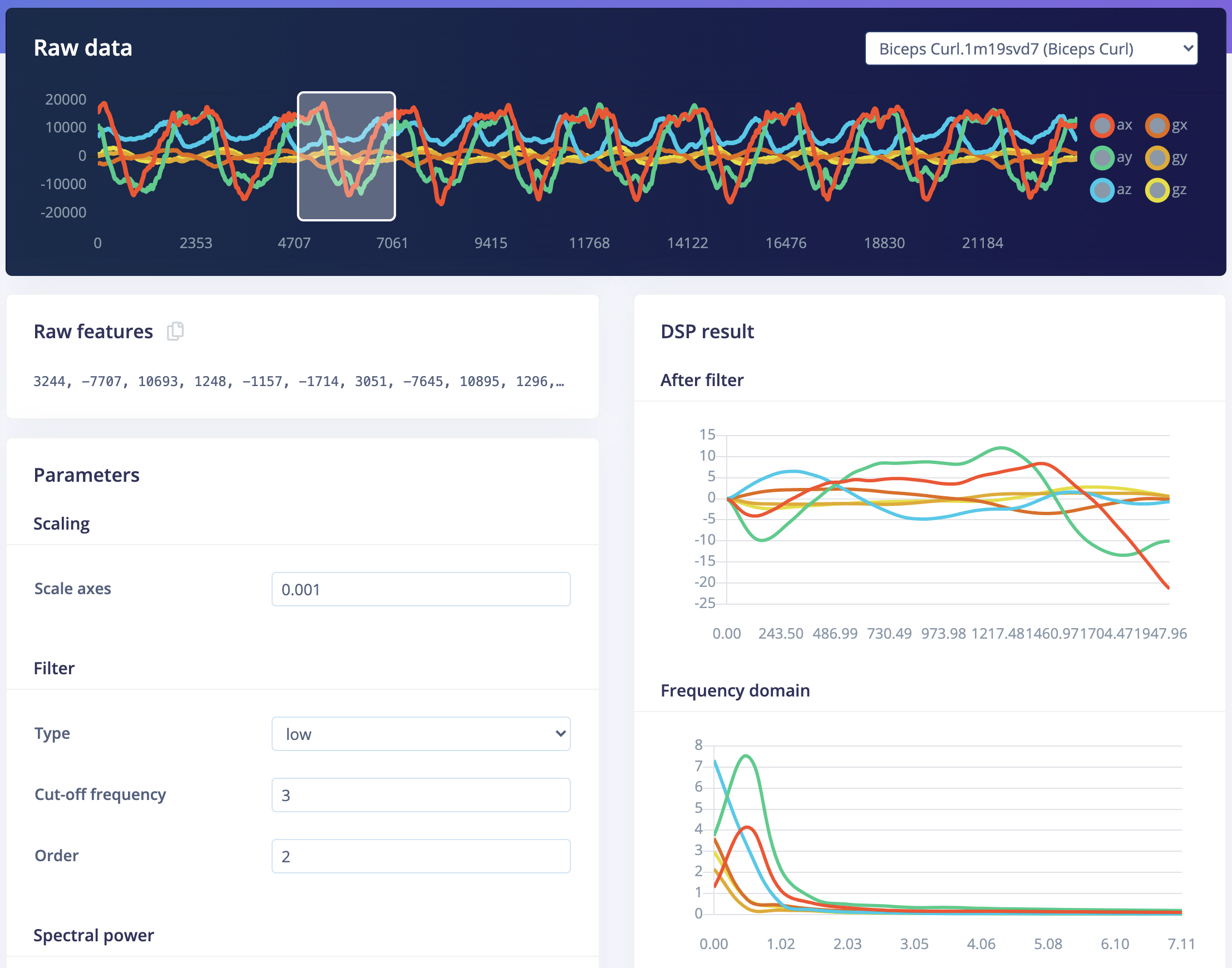Click the highlighted window on raw data graph
Screen dimensions: 1232x968
pos(347,156)
